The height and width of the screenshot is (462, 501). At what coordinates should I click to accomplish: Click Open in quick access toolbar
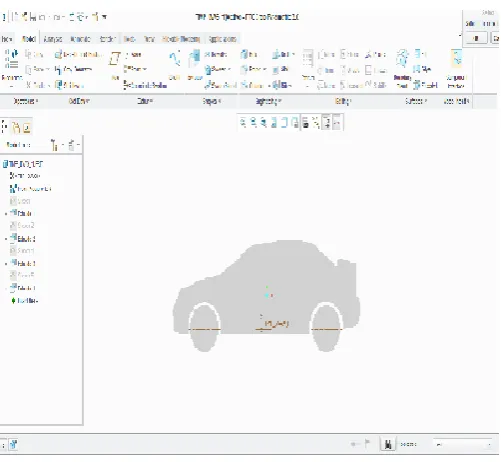24,17
